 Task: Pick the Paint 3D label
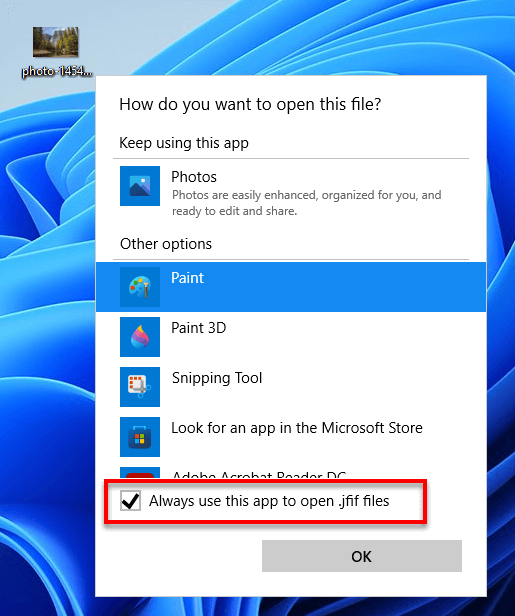coord(199,328)
